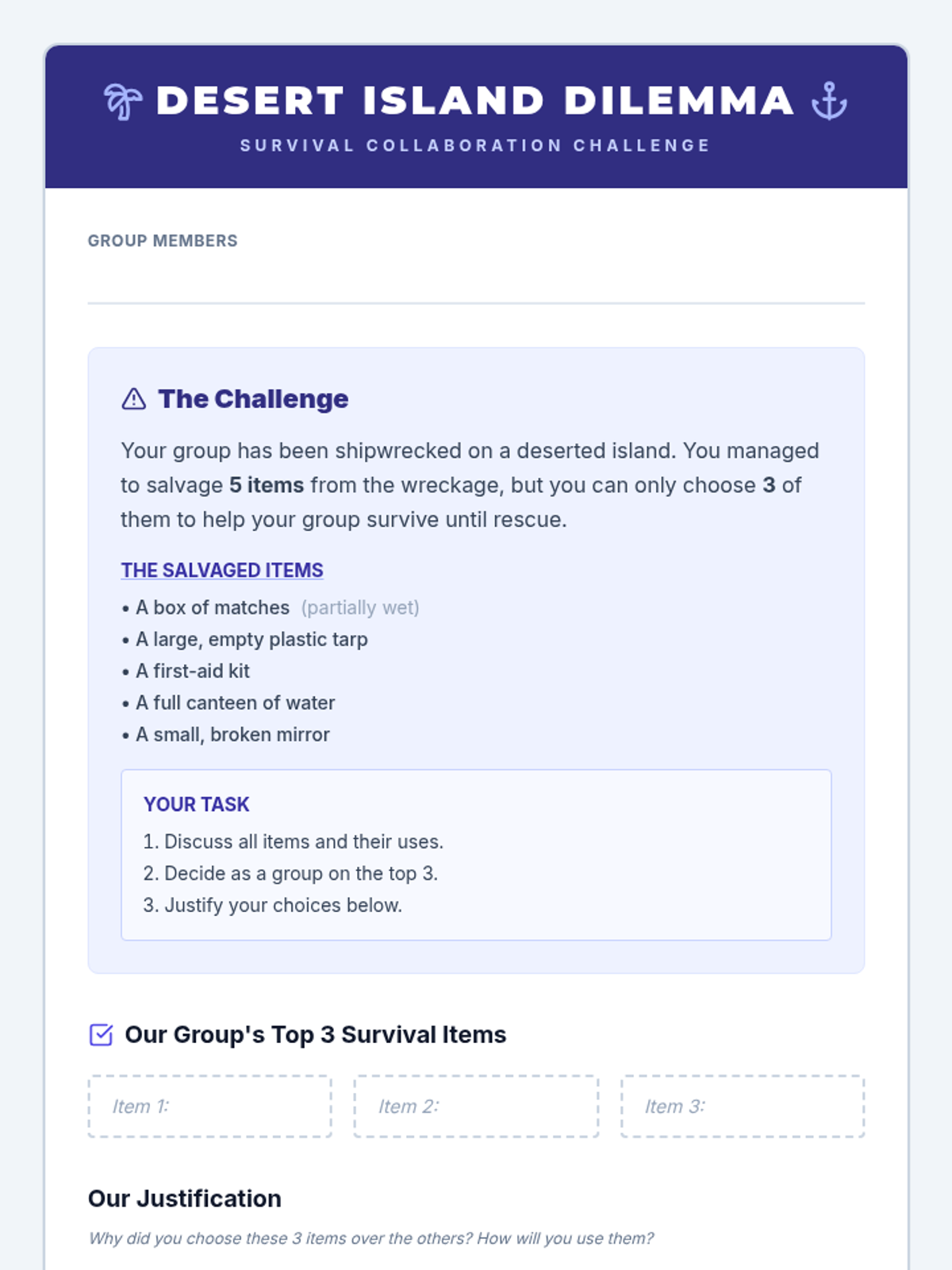Click the Survival Collaboration Challenge subtitle
This screenshot has height=1270, width=952.
coord(475,145)
